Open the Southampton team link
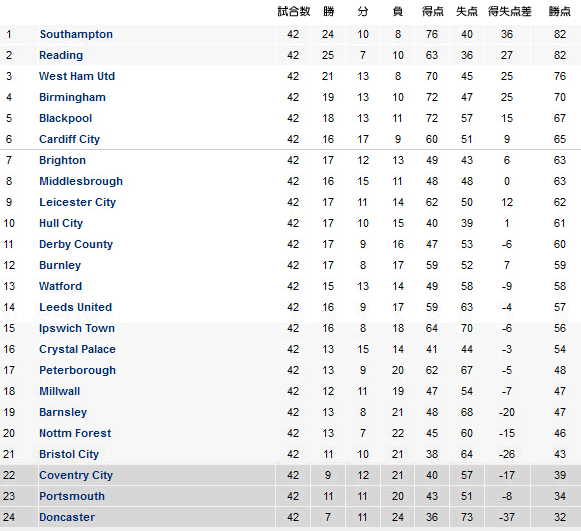 [x=76, y=34]
